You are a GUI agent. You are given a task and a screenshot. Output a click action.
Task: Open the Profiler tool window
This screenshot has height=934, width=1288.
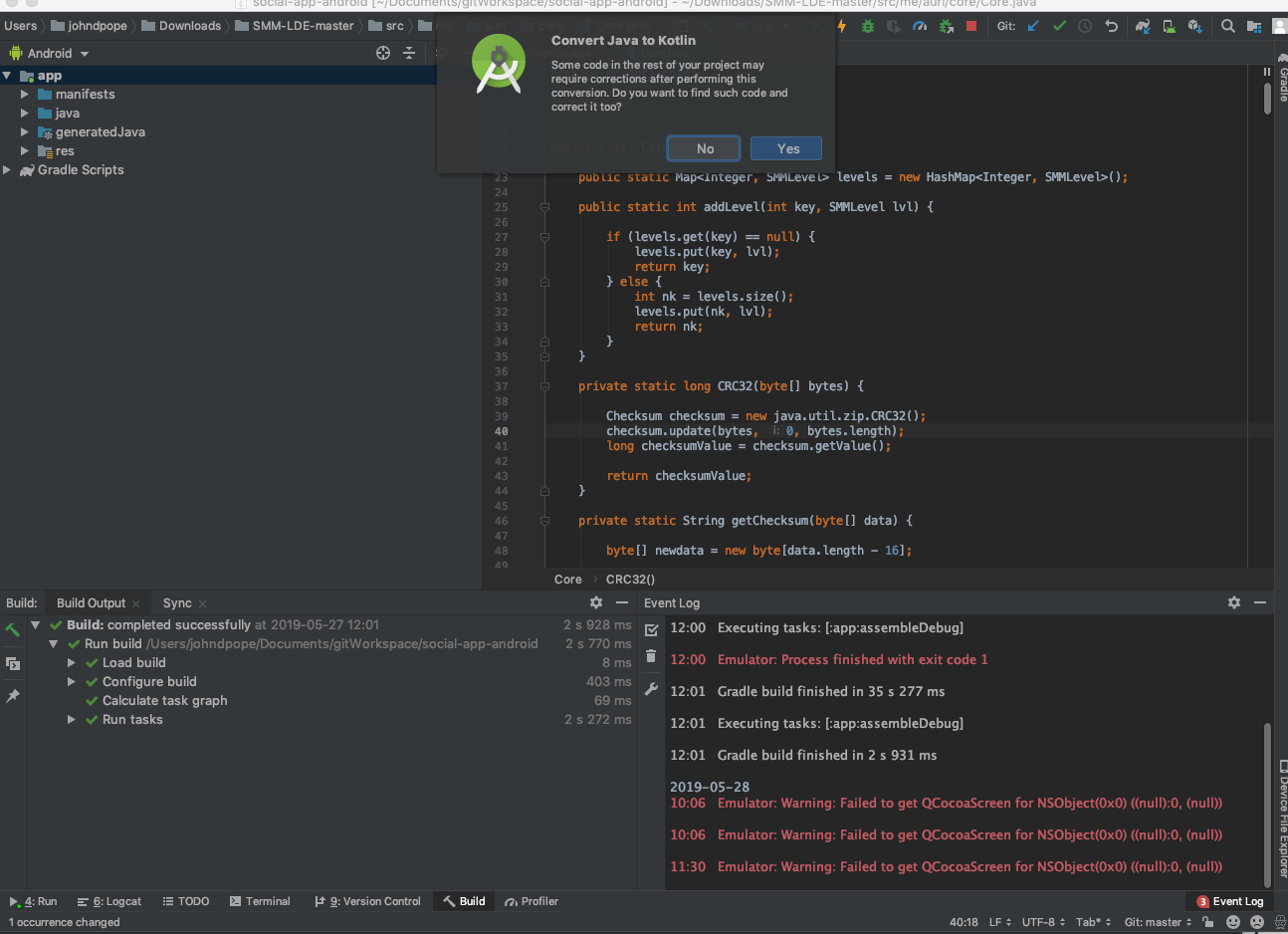coord(532,901)
